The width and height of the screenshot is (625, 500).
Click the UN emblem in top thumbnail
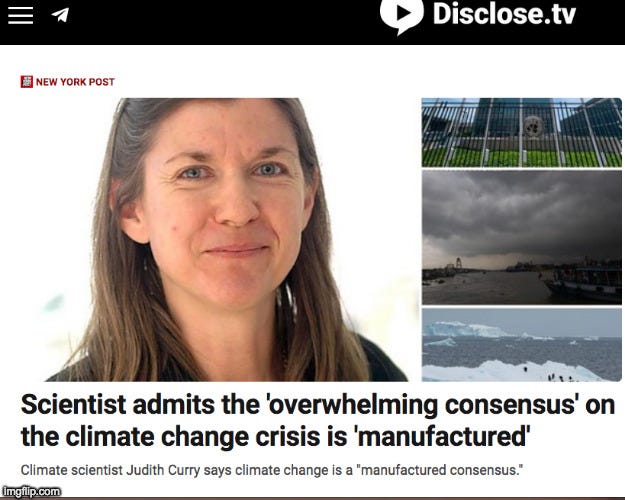(533, 126)
